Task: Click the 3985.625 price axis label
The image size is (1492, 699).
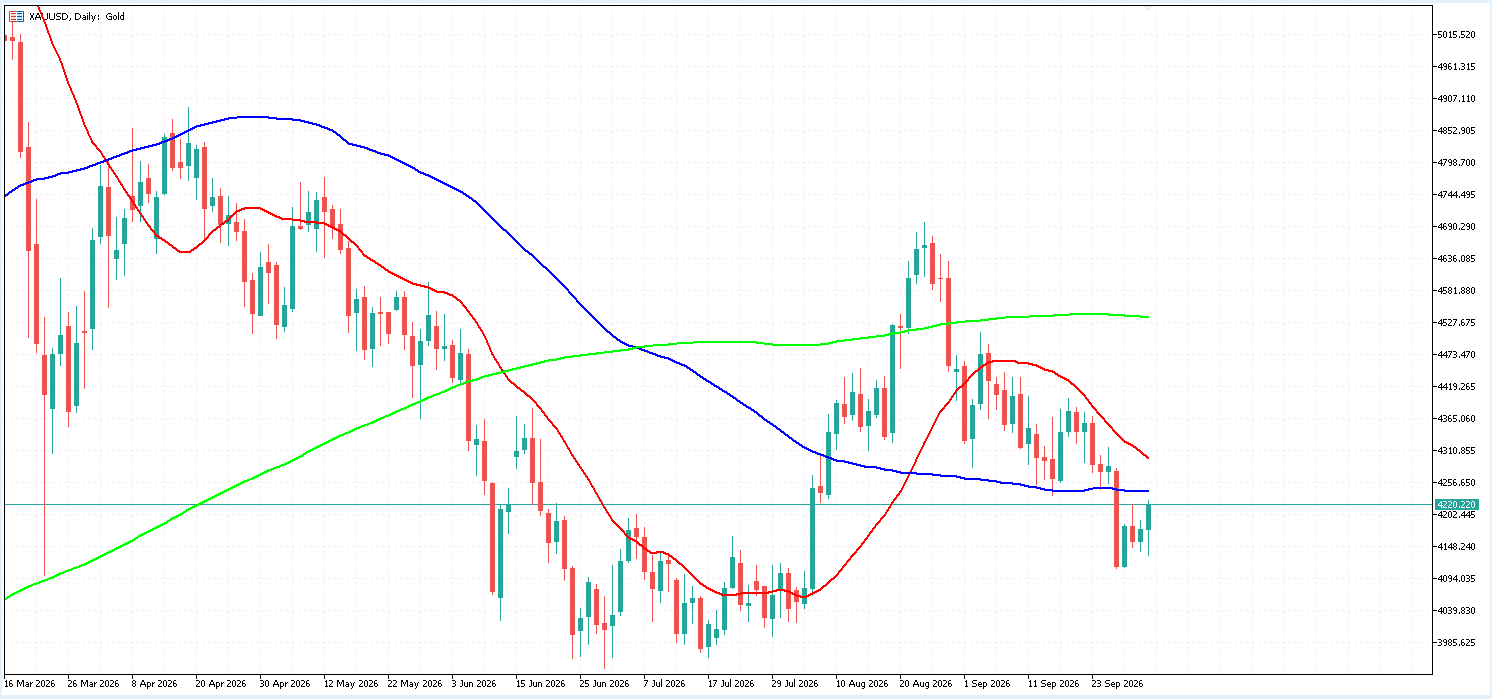Action: (1456, 643)
